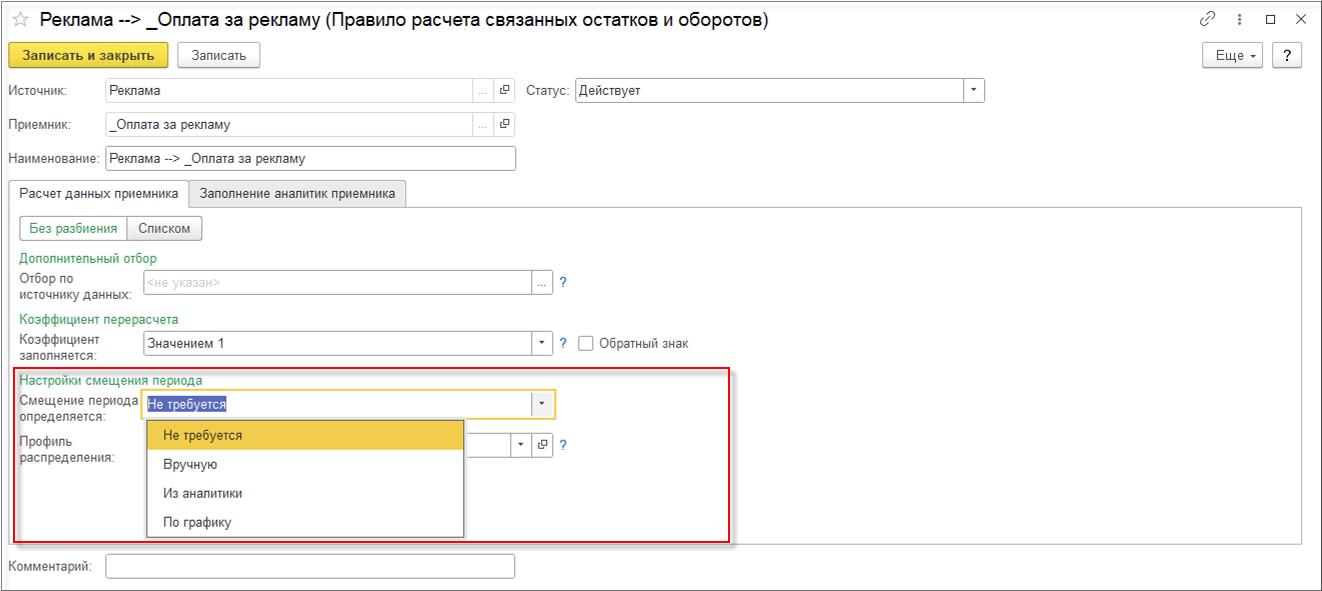This screenshot has width=1322, height=591.
Task: Add this form to favorites star
Action: tap(20, 20)
